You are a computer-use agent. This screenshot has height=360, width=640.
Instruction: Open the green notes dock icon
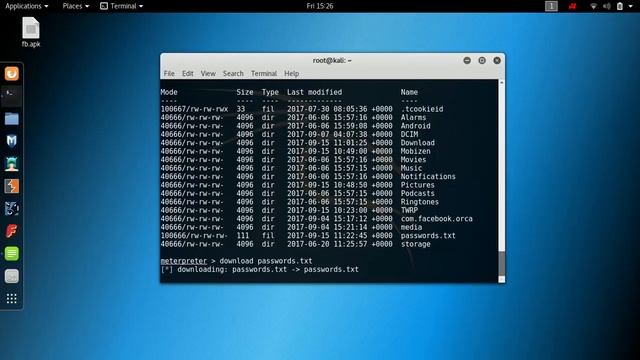click(x=11, y=253)
